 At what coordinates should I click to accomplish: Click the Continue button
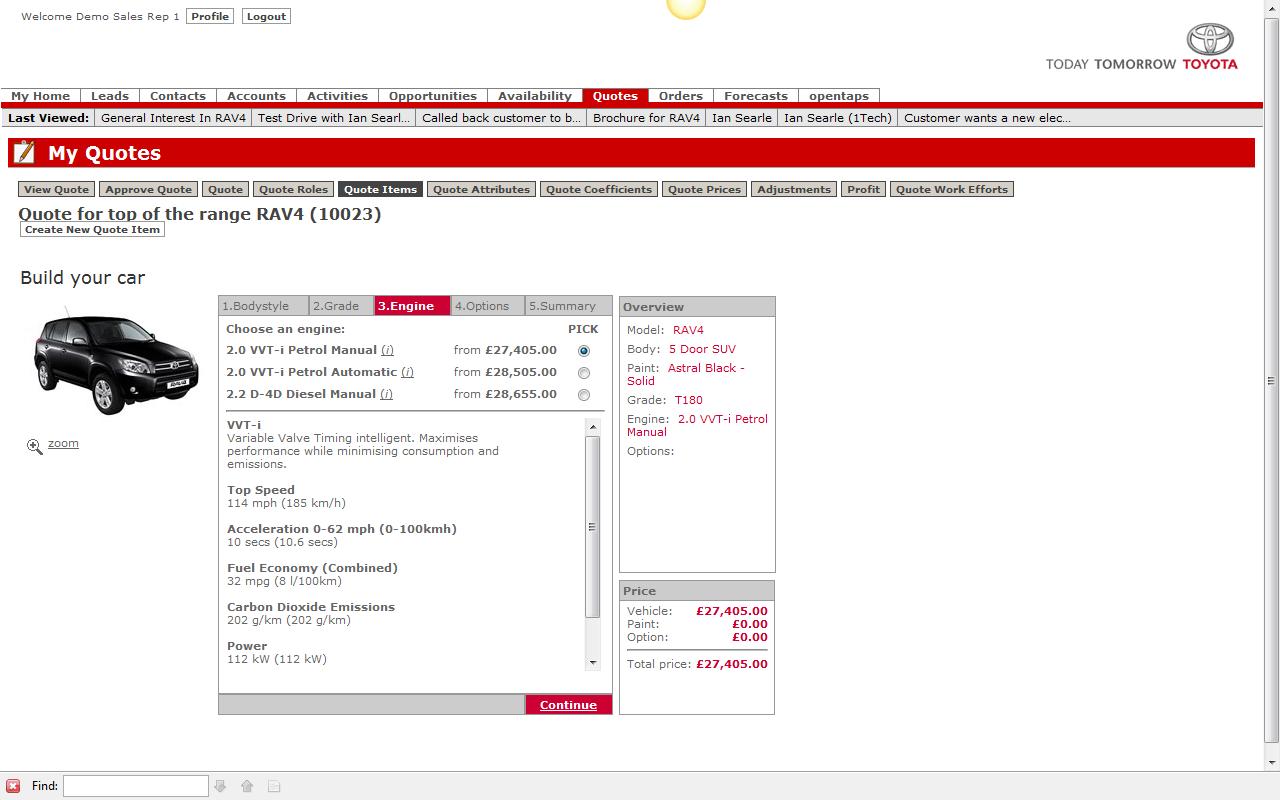click(x=568, y=705)
